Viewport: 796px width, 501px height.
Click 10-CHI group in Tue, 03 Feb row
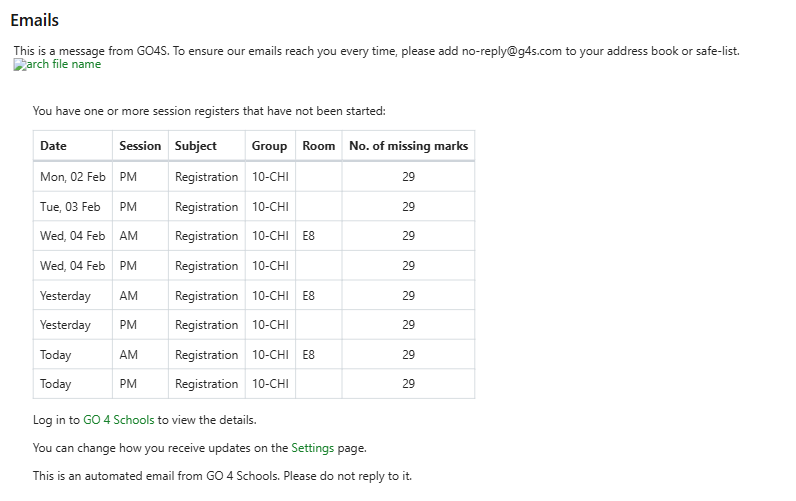(270, 207)
